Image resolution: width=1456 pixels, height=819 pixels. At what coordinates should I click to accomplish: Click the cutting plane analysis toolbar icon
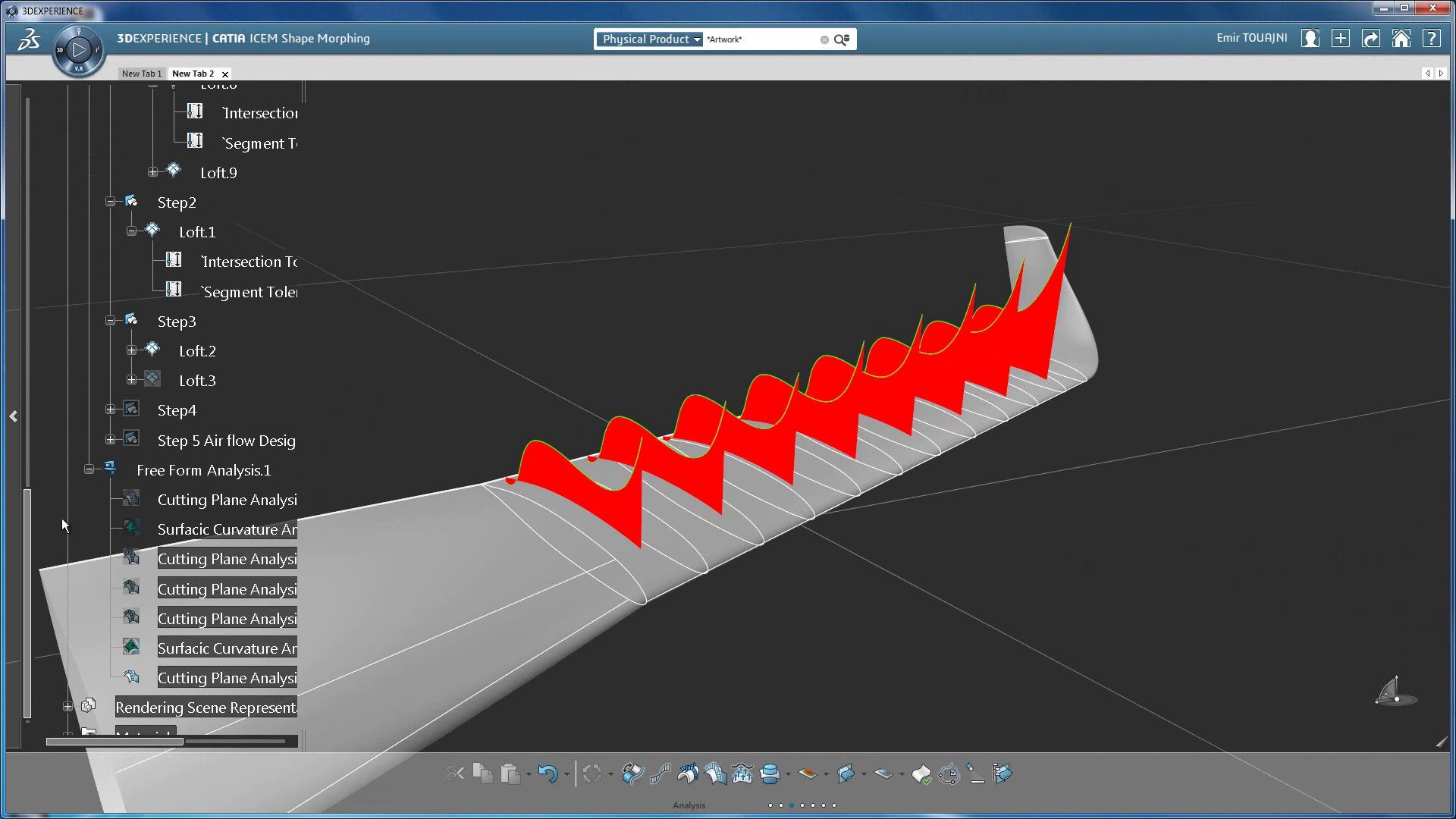click(715, 773)
